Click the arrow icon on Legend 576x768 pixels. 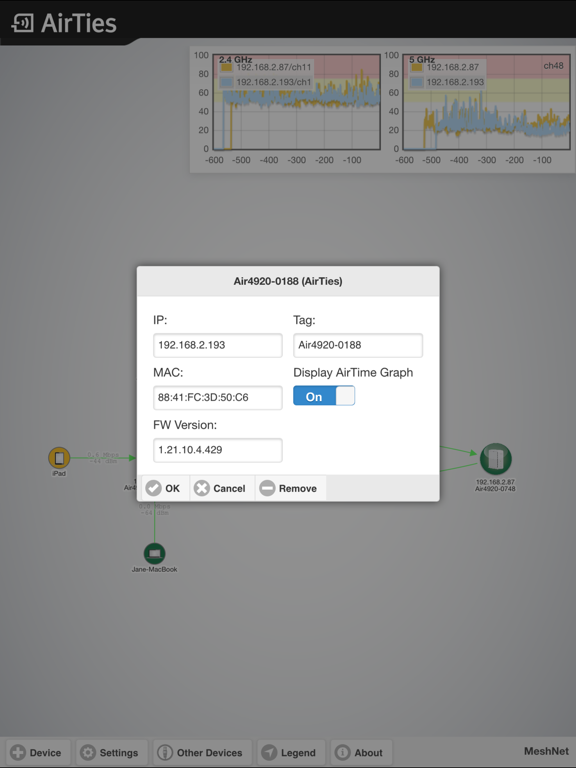point(269,752)
